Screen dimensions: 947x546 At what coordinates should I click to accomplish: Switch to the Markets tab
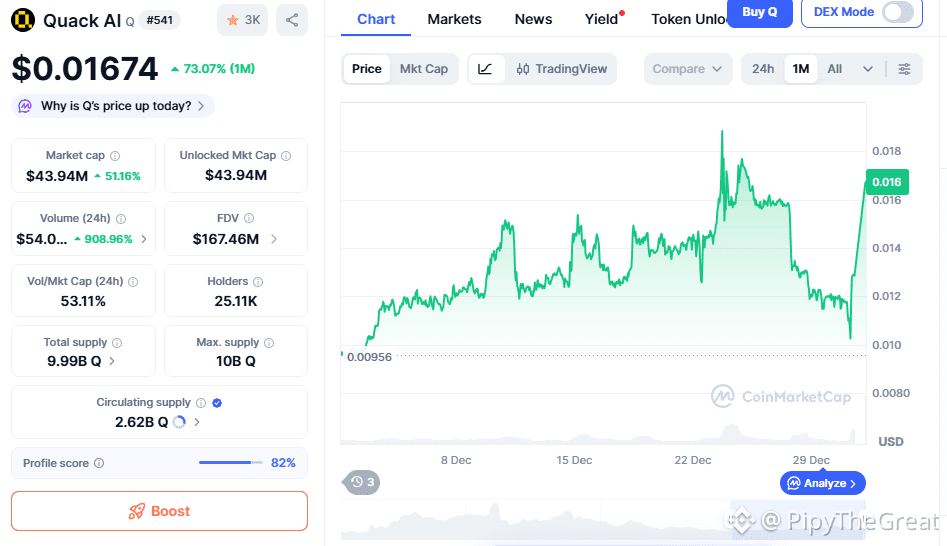pyautogui.click(x=454, y=19)
